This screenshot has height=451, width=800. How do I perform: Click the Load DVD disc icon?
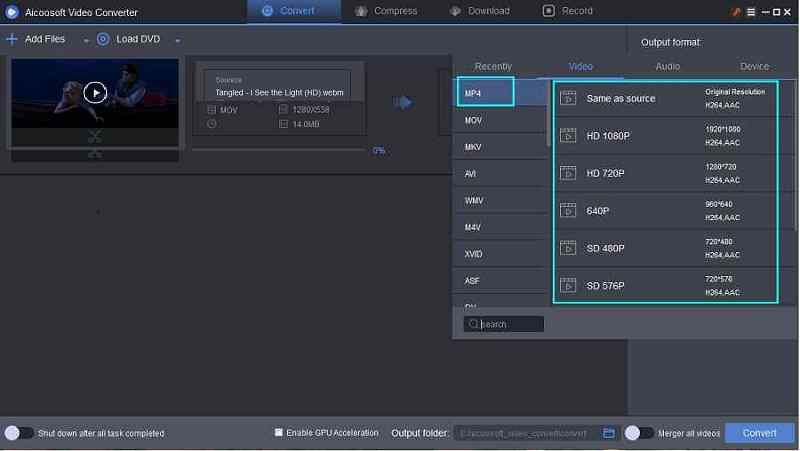(x=103, y=39)
